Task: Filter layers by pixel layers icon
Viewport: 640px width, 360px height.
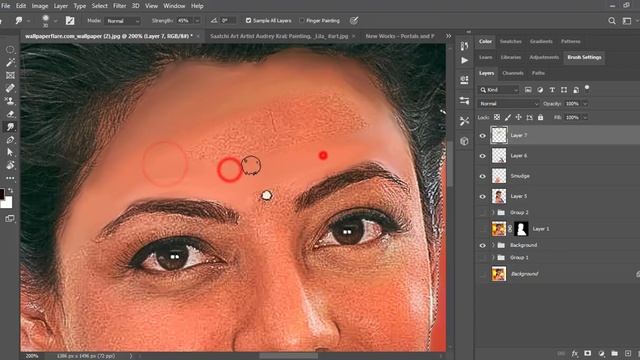Action: (528, 90)
